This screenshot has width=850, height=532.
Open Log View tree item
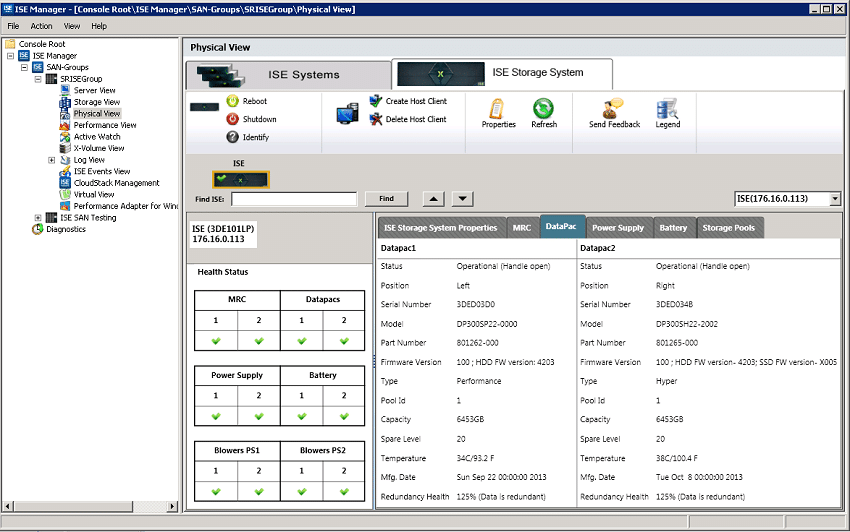point(89,160)
